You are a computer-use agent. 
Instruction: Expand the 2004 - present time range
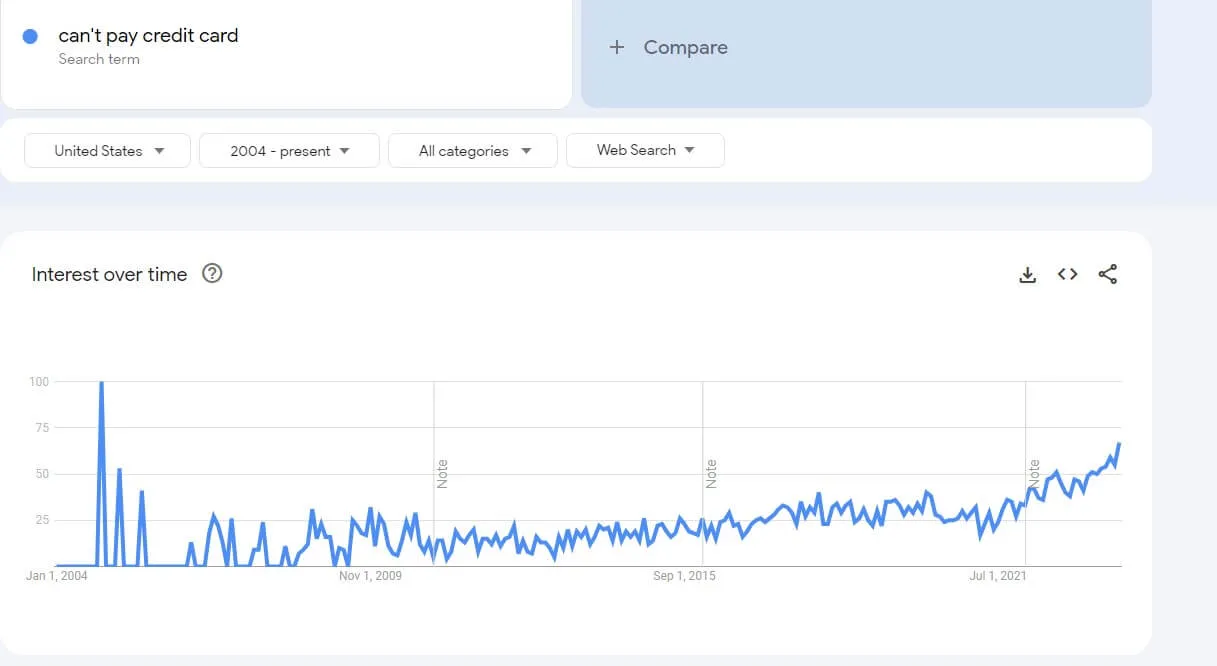tap(289, 151)
